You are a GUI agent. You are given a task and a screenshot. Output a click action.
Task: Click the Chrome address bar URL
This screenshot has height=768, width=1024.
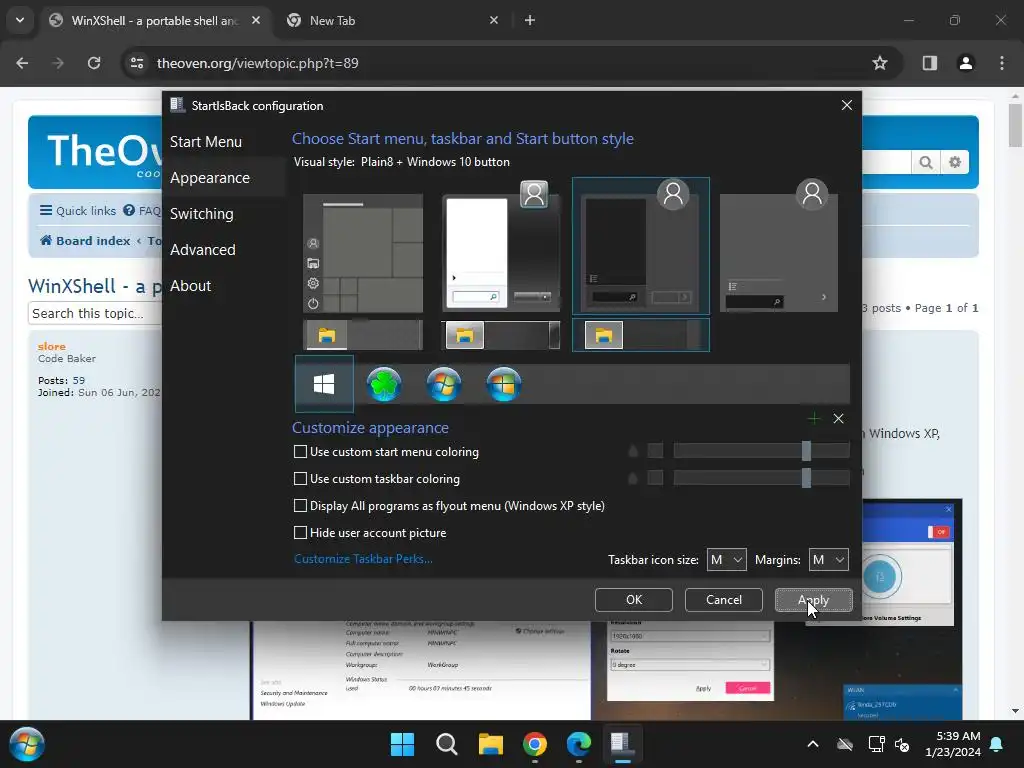tap(257, 63)
